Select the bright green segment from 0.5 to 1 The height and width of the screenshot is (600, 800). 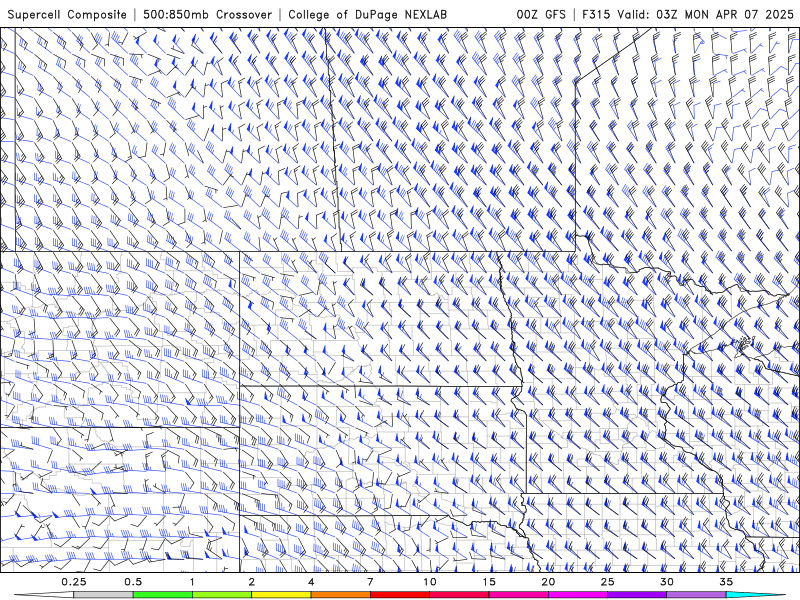(x=163, y=595)
